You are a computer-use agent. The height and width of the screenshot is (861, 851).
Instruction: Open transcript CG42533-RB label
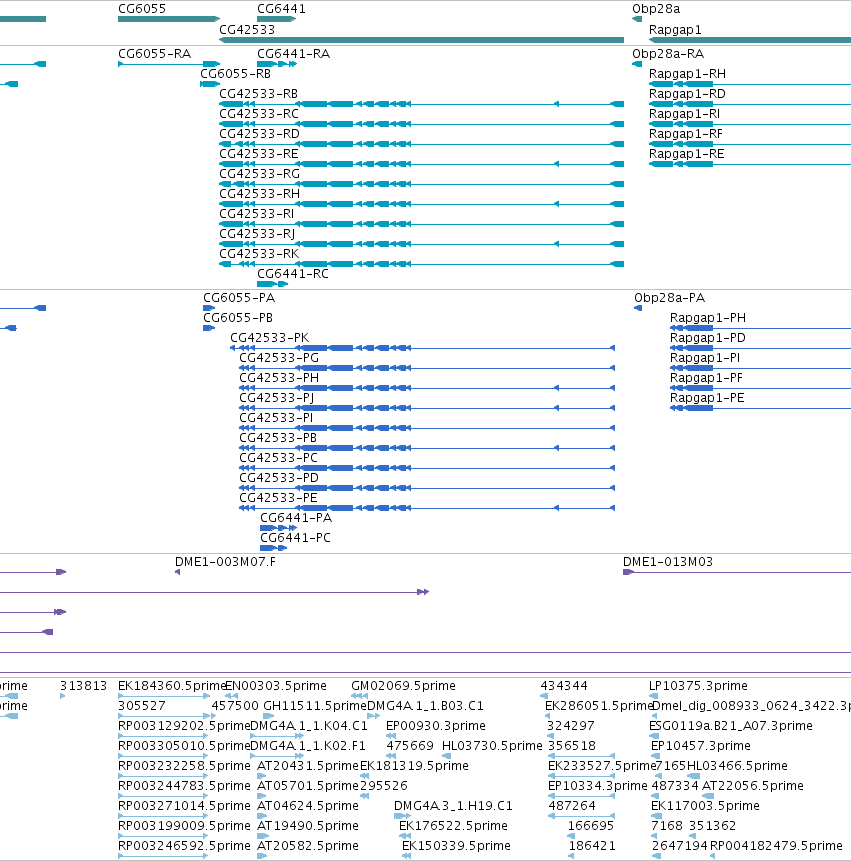click(x=258, y=94)
